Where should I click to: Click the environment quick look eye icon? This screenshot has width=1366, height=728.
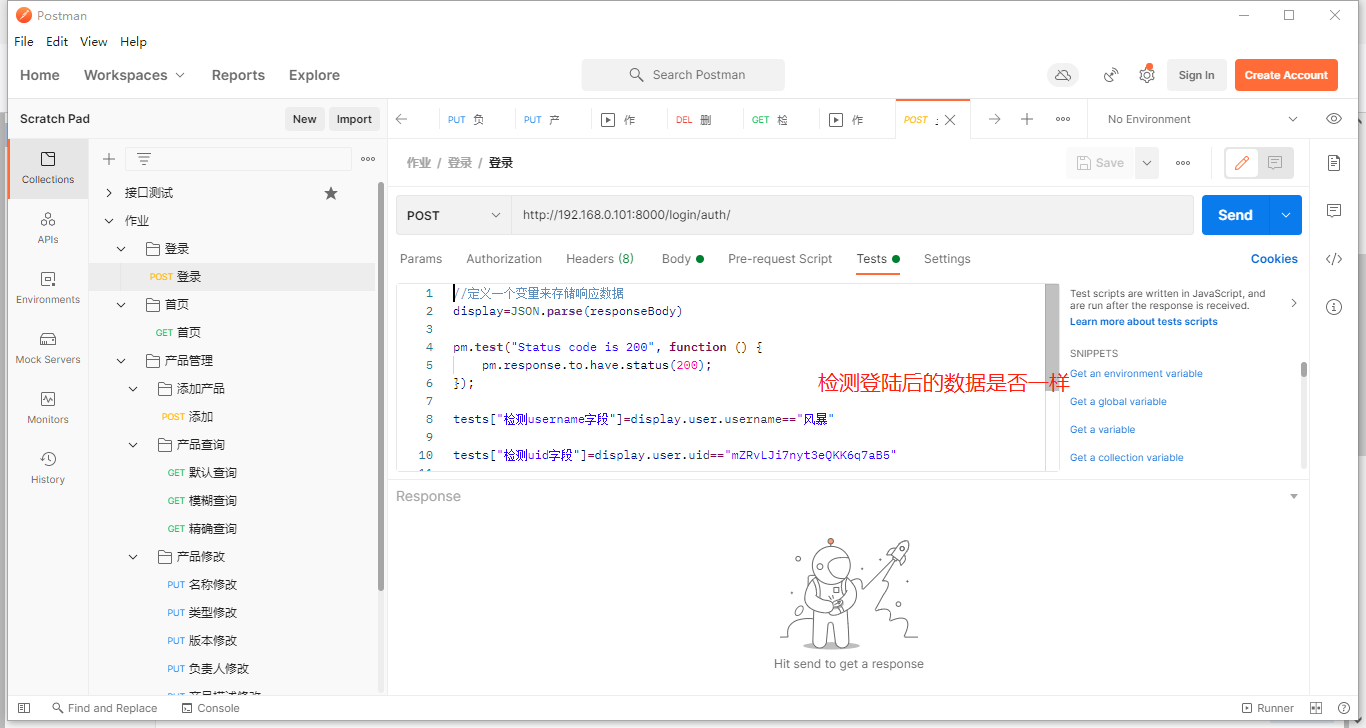(x=1334, y=119)
